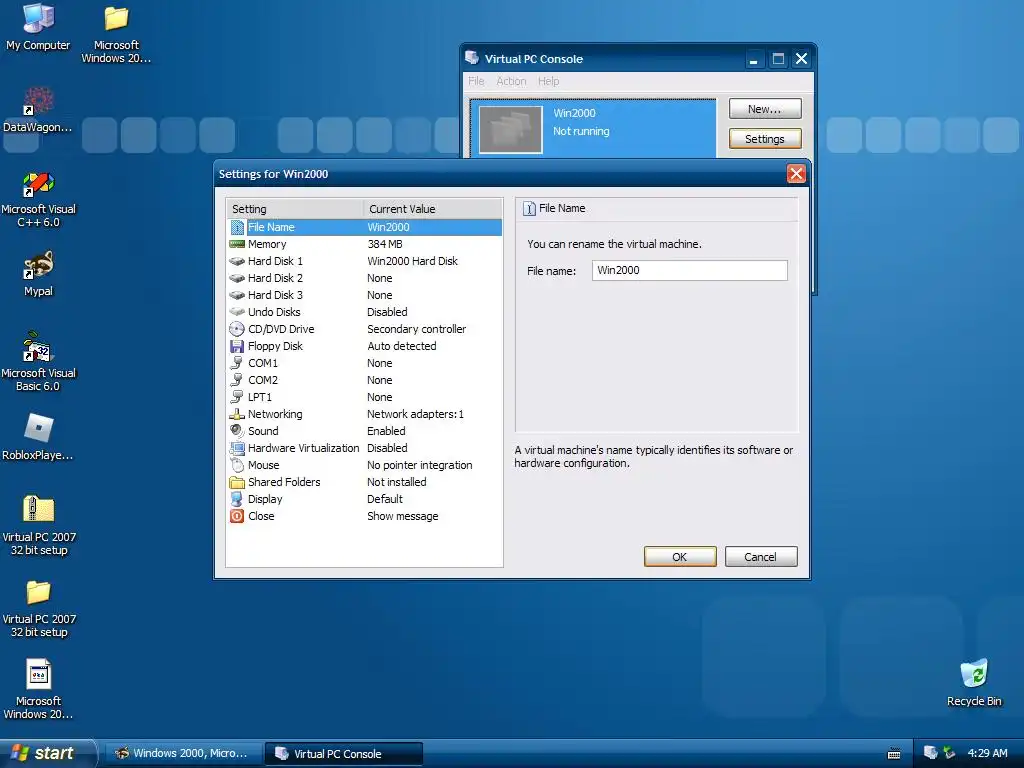Image resolution: width=1024 pixels, height=768 pixels.
Task: Open the Action menu in Virtual PC Console
Action: (x=511, y=81)
